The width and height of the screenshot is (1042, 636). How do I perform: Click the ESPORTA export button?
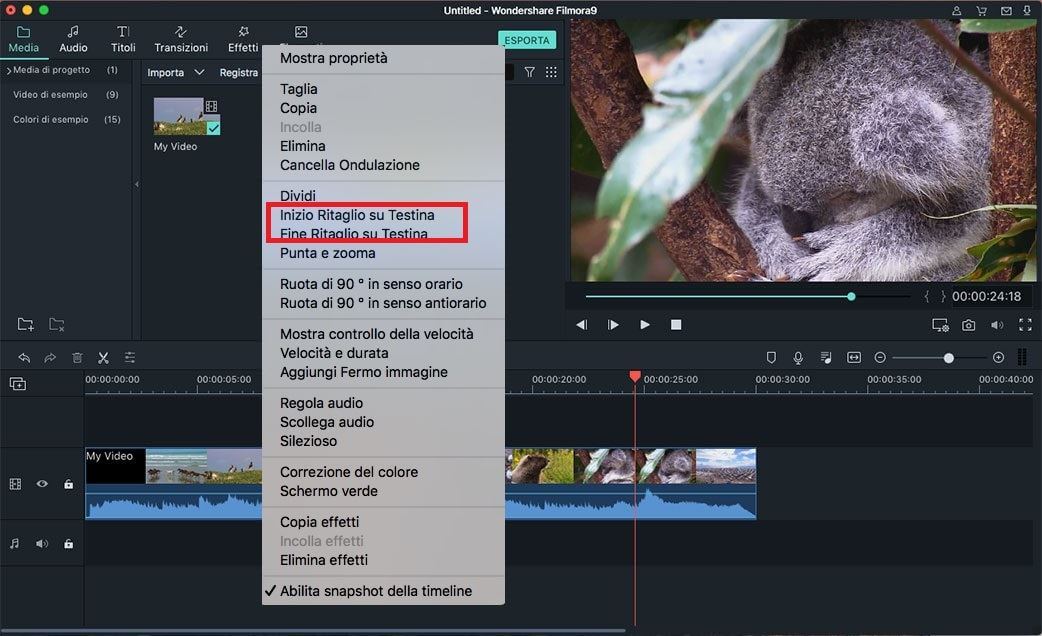[526, 40]
